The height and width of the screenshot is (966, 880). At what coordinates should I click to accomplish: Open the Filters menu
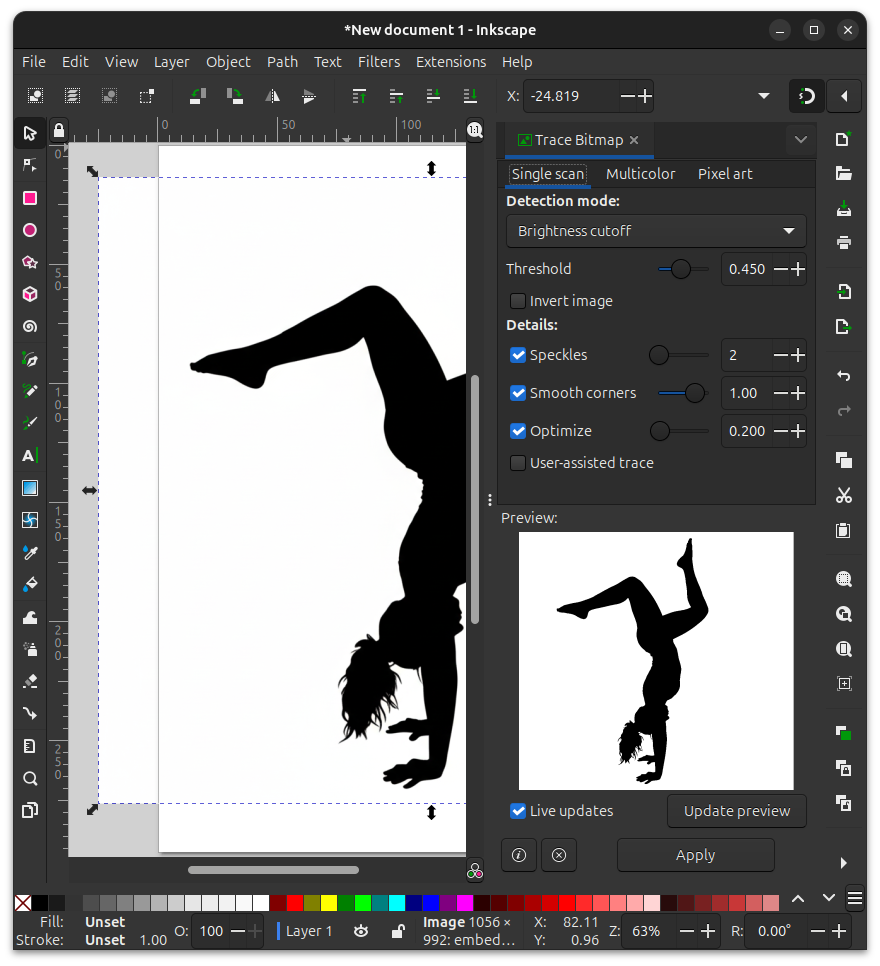point(378,62)
